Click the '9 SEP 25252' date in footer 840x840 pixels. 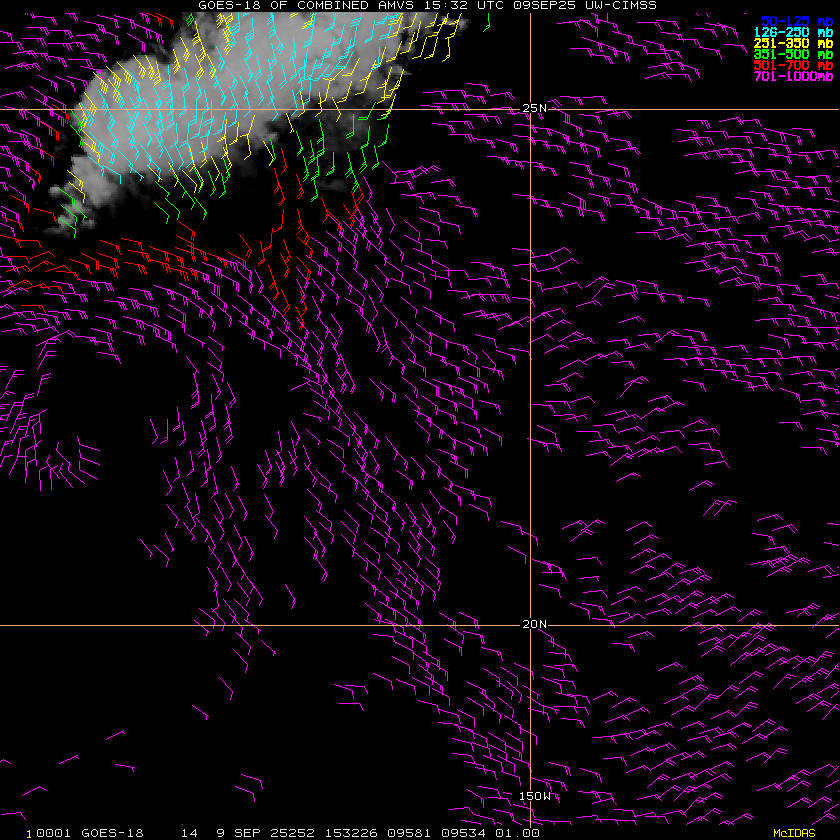coord(265,833)
